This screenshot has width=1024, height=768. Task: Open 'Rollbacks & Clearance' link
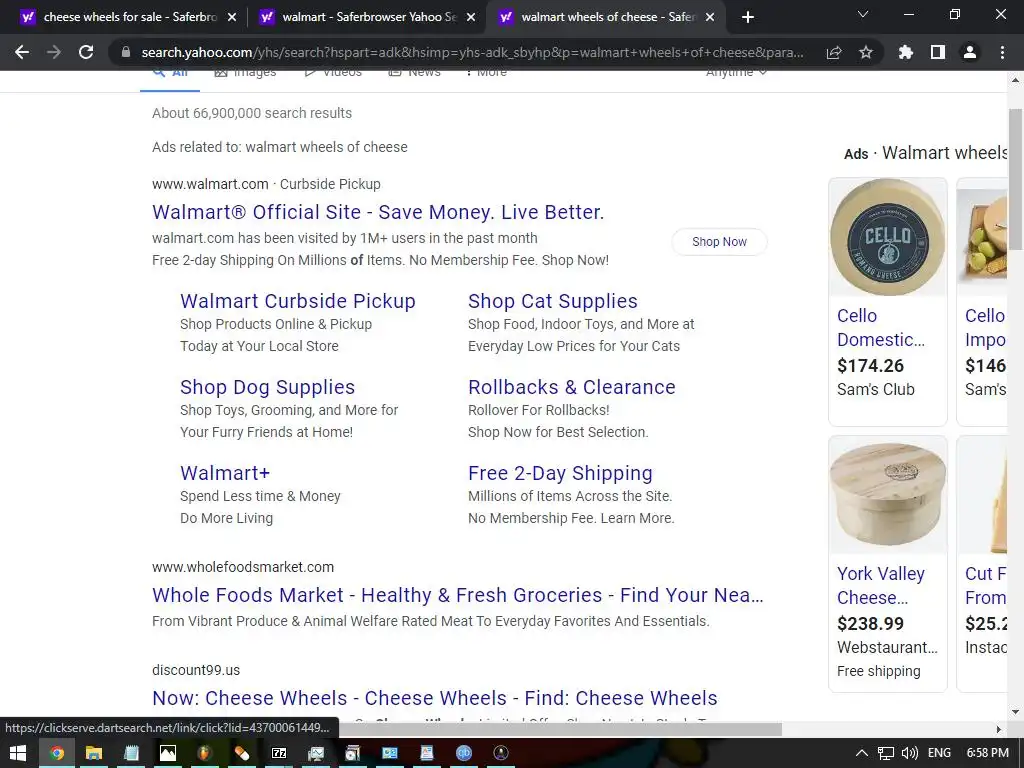click(x=571, y=387)
